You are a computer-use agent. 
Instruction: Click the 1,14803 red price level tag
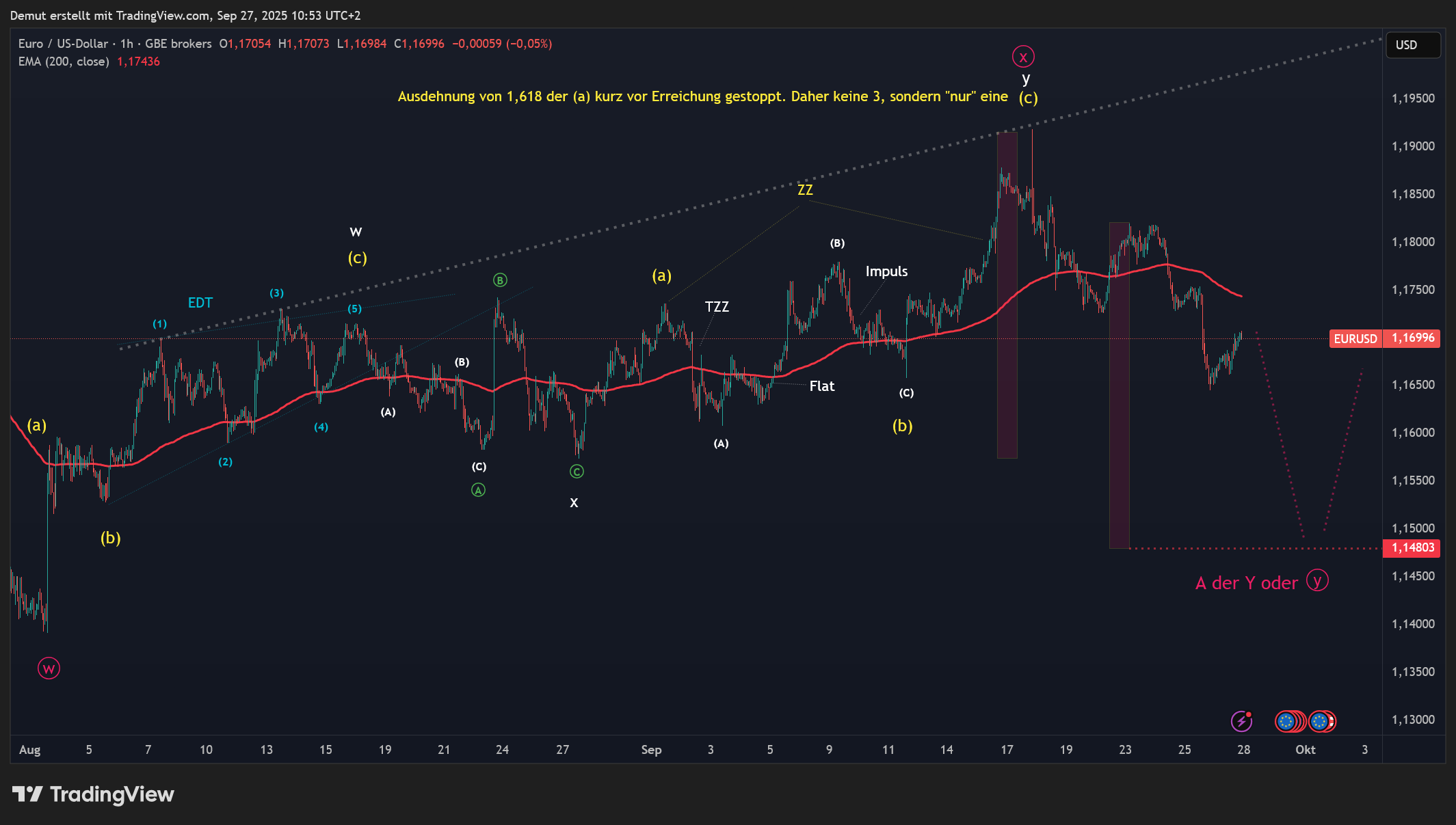(x=1412, y=548)
